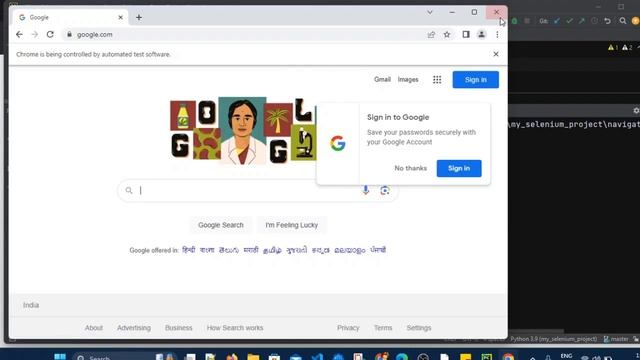Image resolution: width=640 pixels, height=360 pixels.
Task: Switch Google to the last offered language (ਪੰਜਾਬੀ)
Action: point(378,250)
